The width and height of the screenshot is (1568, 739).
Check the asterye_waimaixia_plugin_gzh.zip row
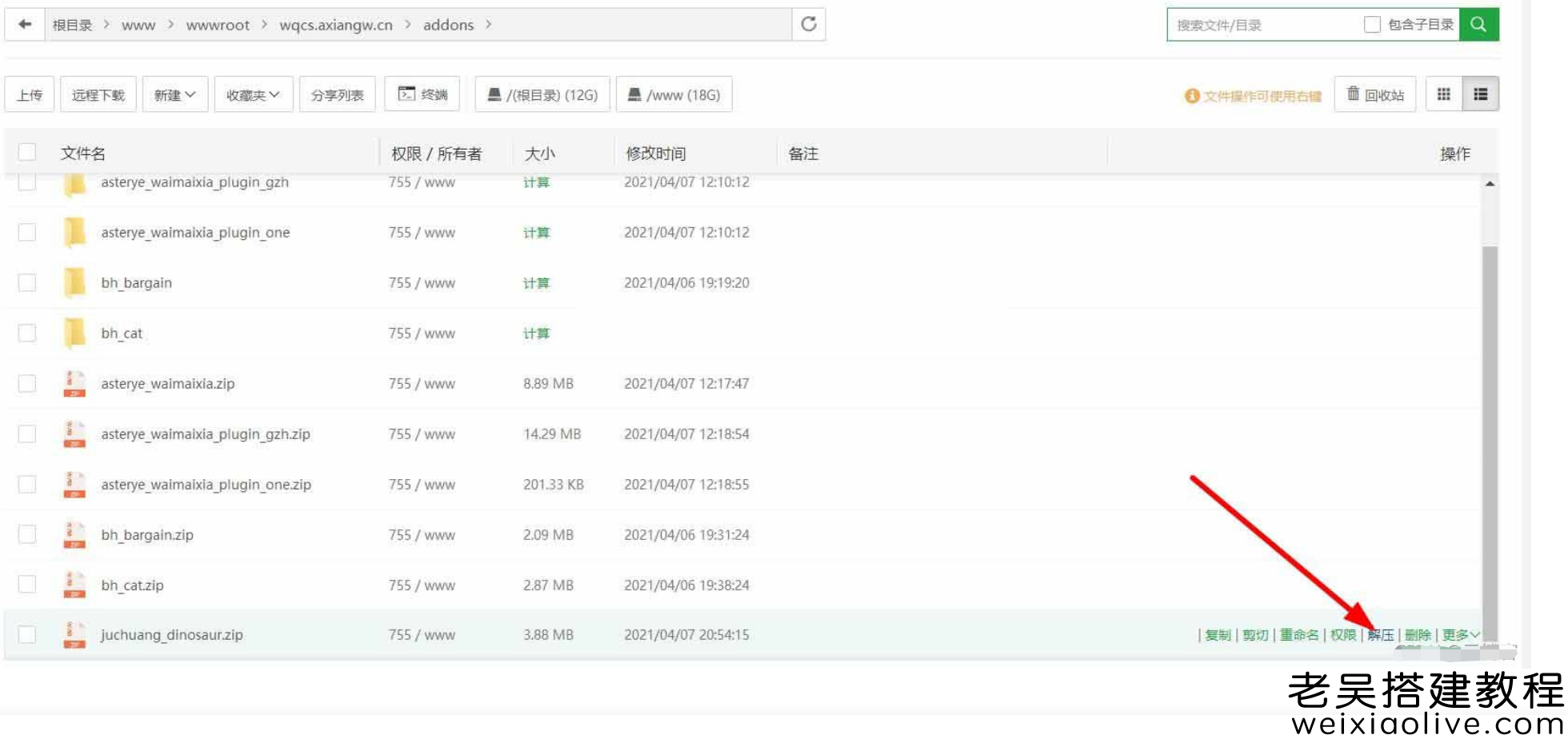point(27,434)
